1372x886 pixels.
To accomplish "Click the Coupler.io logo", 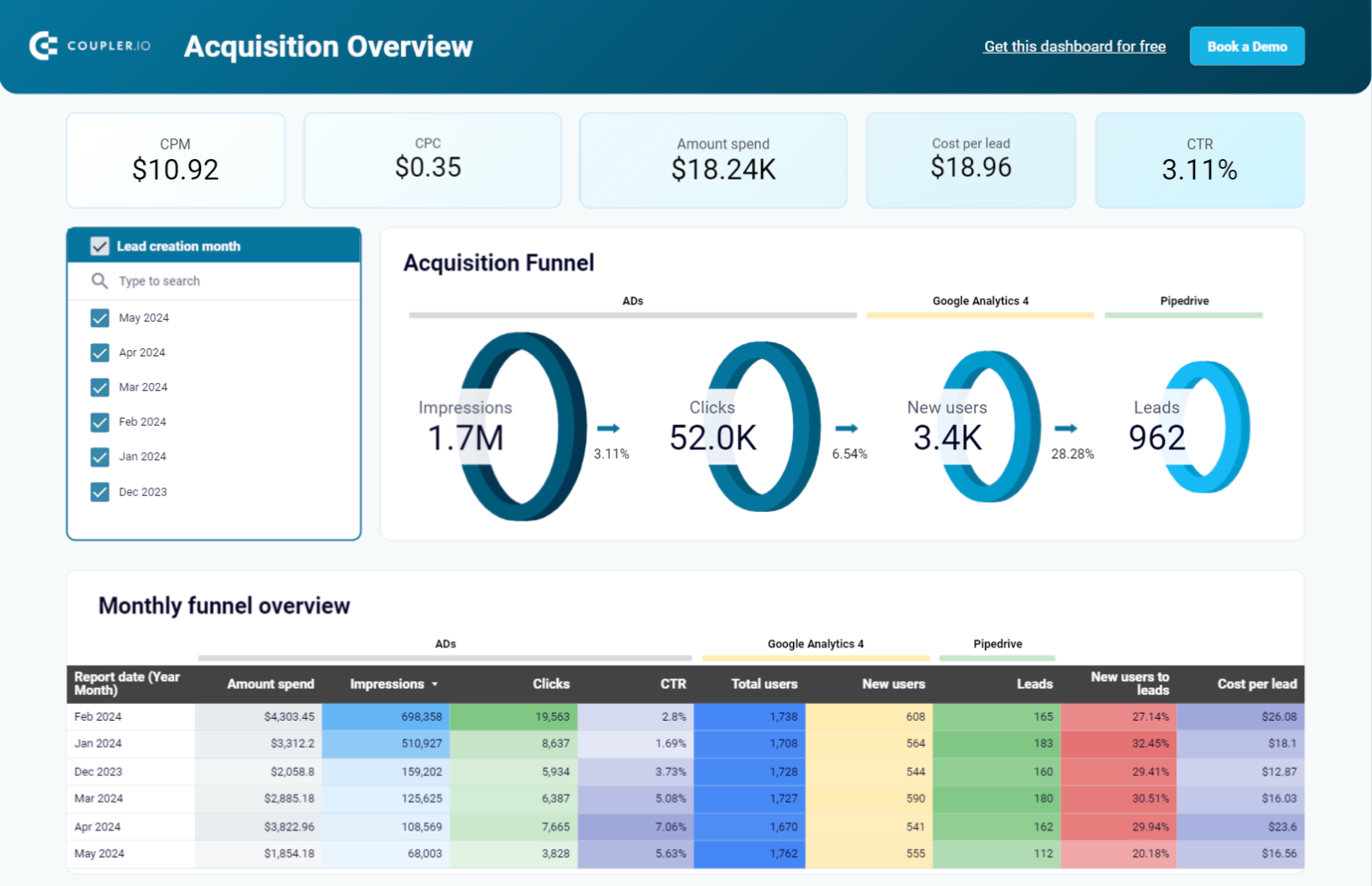I will (x=89, y=46).
